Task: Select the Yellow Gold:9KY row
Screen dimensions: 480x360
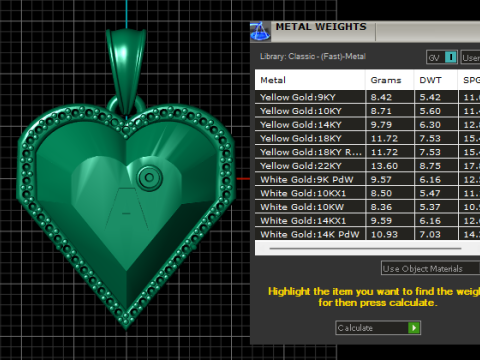Action: pyautogui.click(x=367, y=97)
